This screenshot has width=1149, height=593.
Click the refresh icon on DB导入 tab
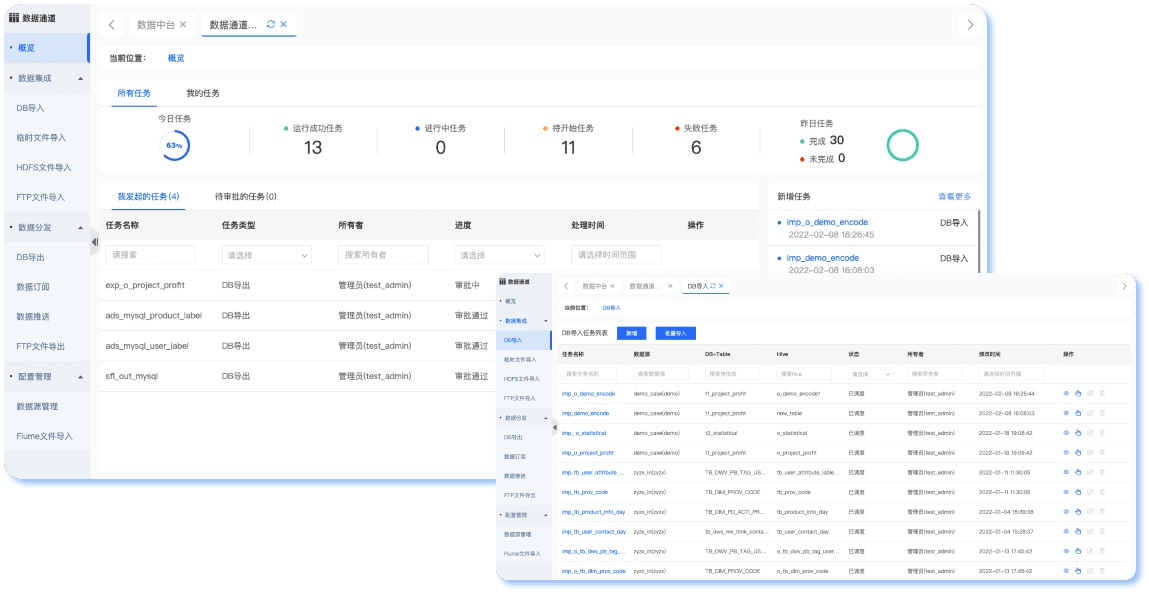712,286
